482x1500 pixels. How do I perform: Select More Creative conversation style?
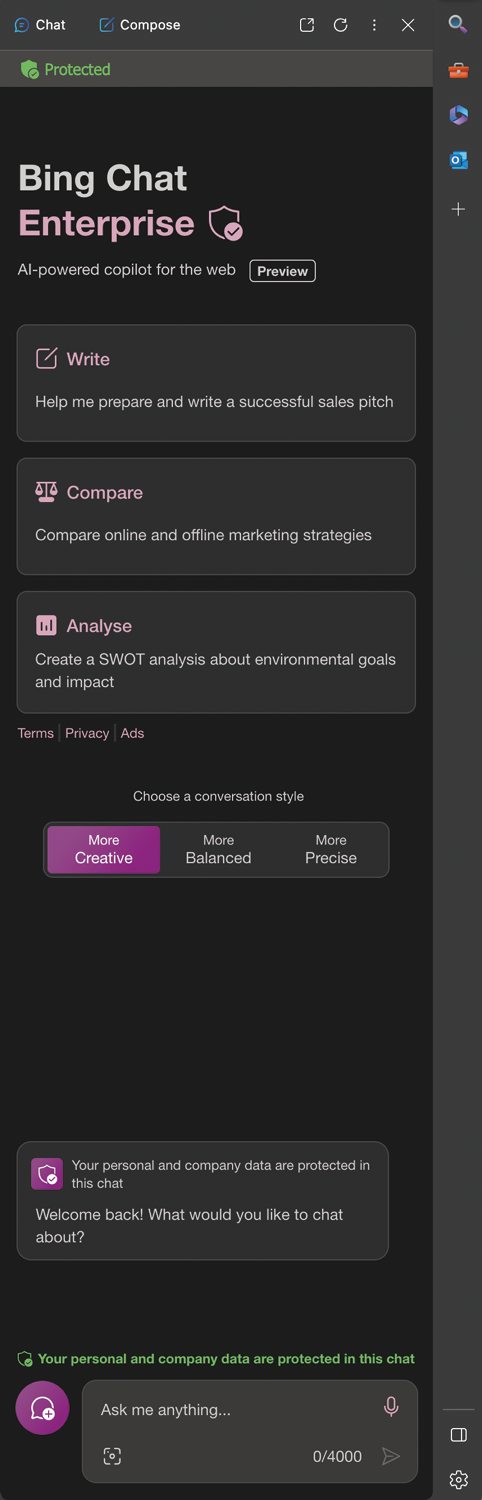click(103, 849)
